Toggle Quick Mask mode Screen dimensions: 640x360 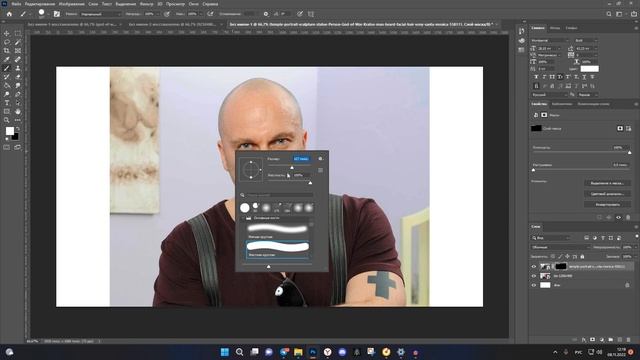(x=7, y=147)
